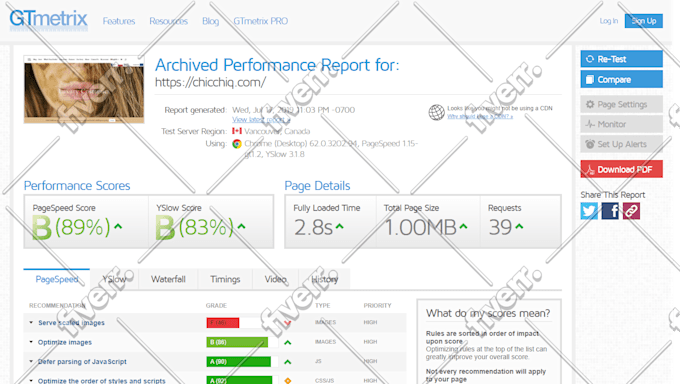Click the PageSpeed Score B (89%)
The height and width of the screenshot is (384, 680).
coord(72,227)
